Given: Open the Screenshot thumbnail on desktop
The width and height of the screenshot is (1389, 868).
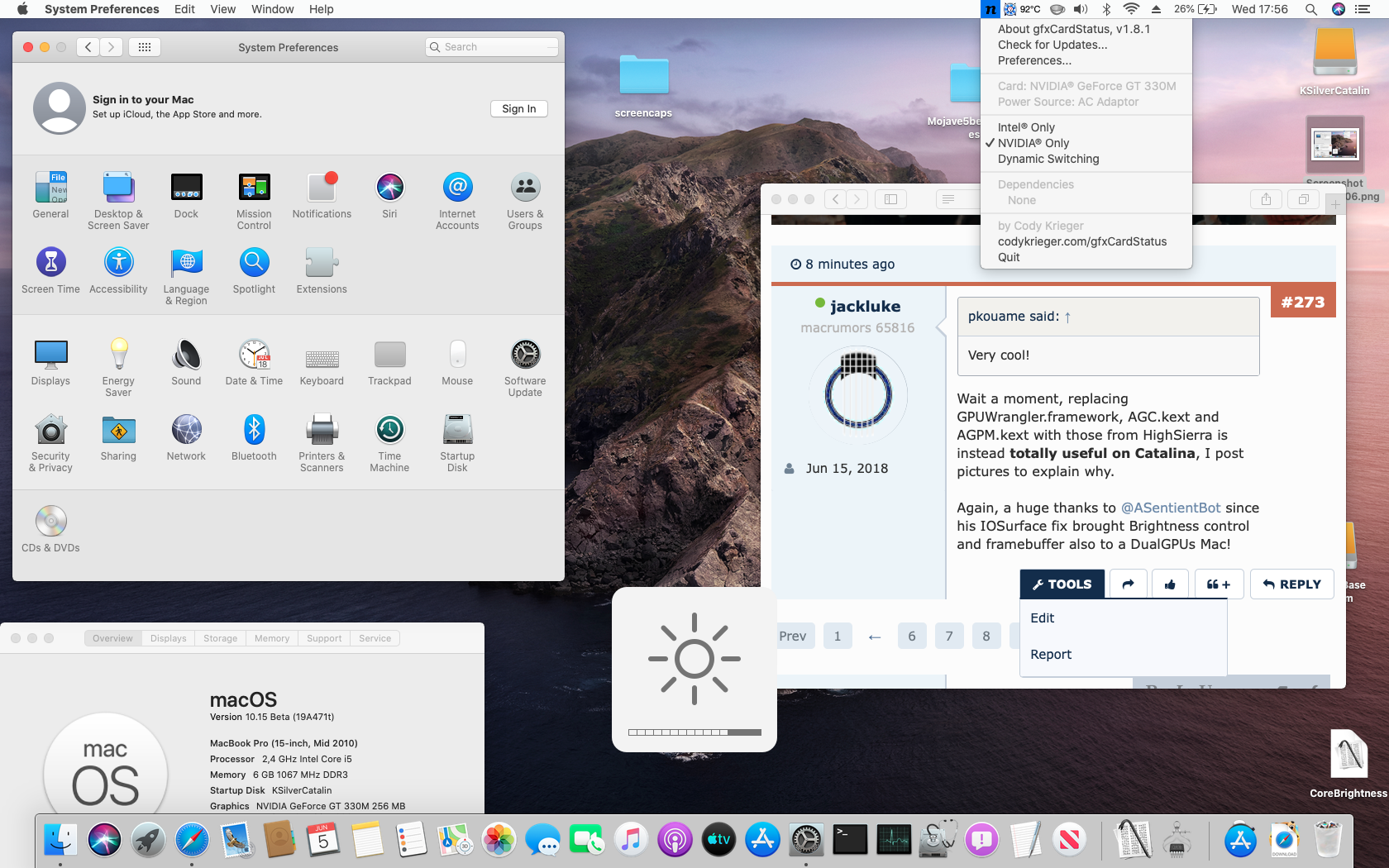Looking at the screenshot, I should [1334, 145].
